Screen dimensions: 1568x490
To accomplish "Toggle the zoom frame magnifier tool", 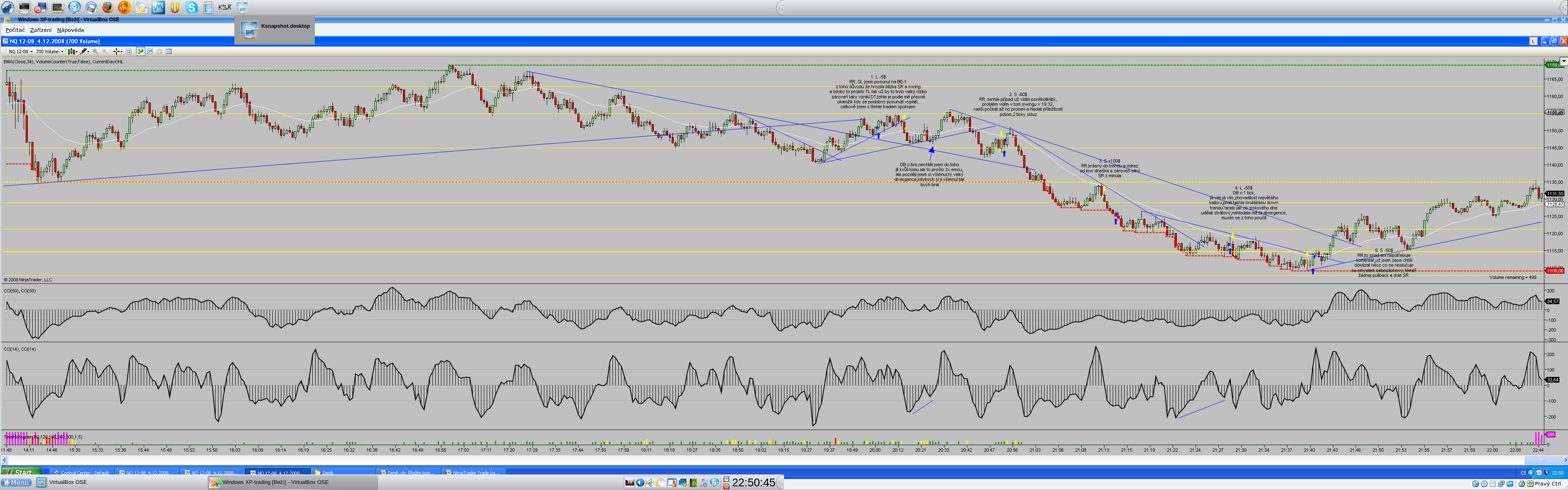I will tap(129, 52).
